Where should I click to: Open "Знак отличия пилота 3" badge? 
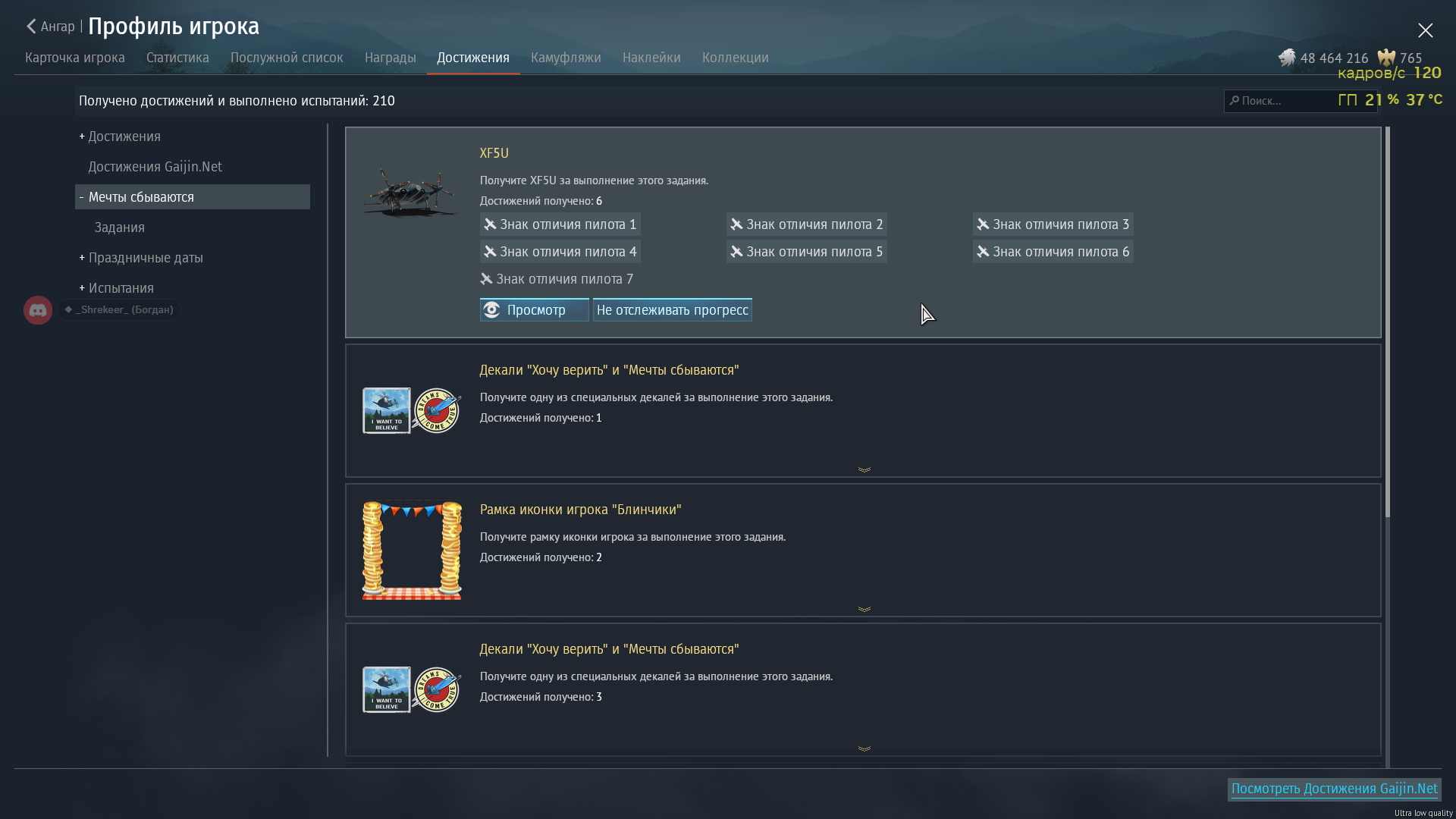coord(1053,224)
